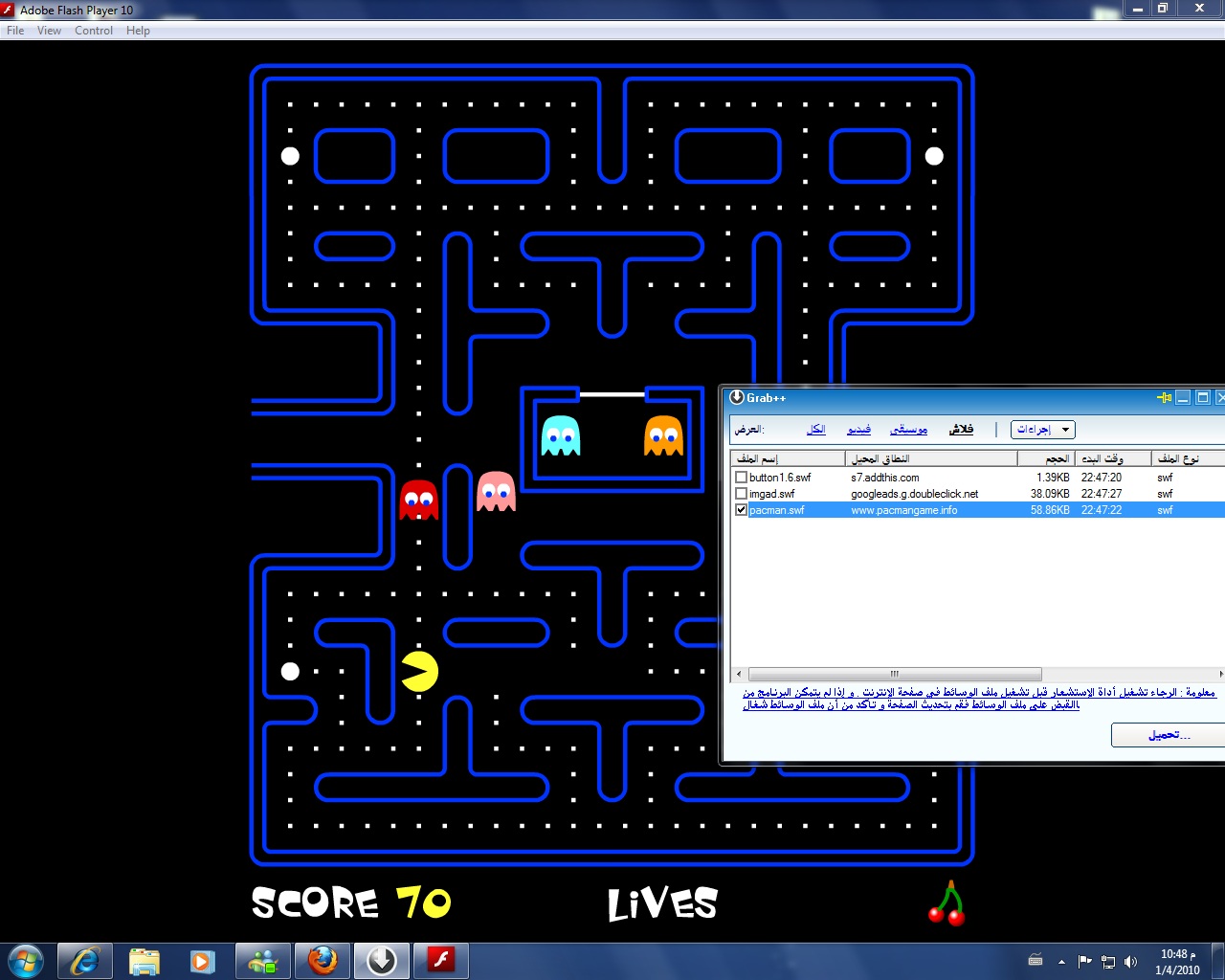1225x980 pixels.
Task: Open the on-screen keyboard tray icon
Action: [x=1036, y=960]
